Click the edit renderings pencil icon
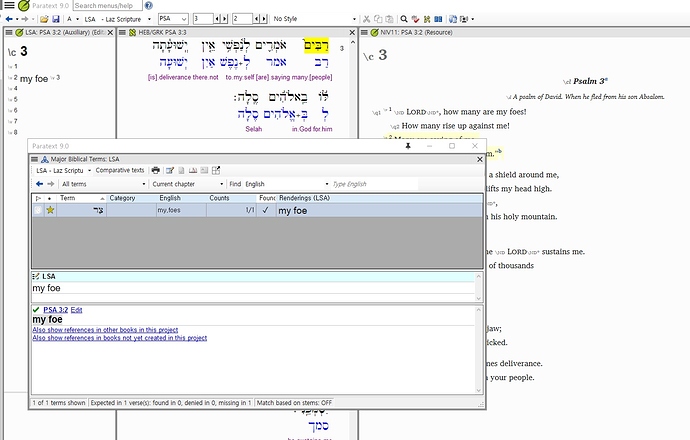 (x=170, y=170)
